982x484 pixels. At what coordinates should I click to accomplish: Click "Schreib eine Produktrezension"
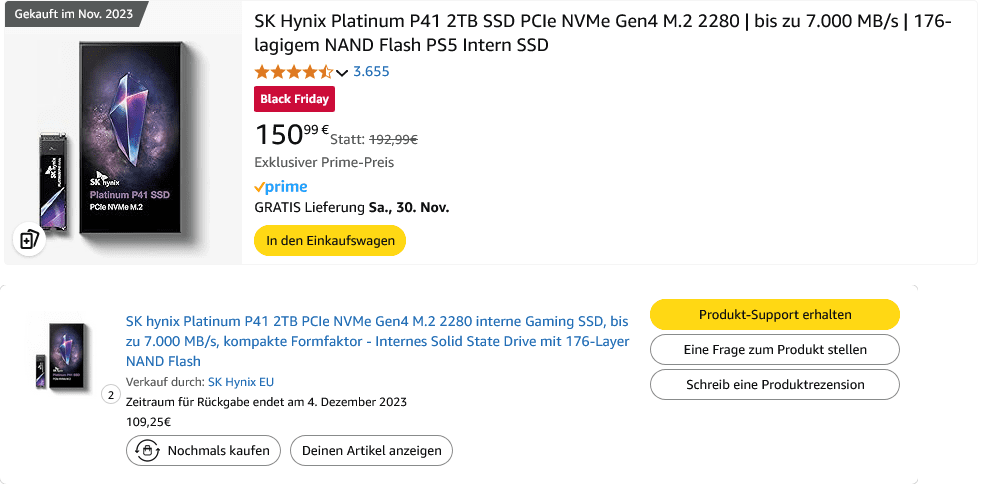(x=775, y=384)
